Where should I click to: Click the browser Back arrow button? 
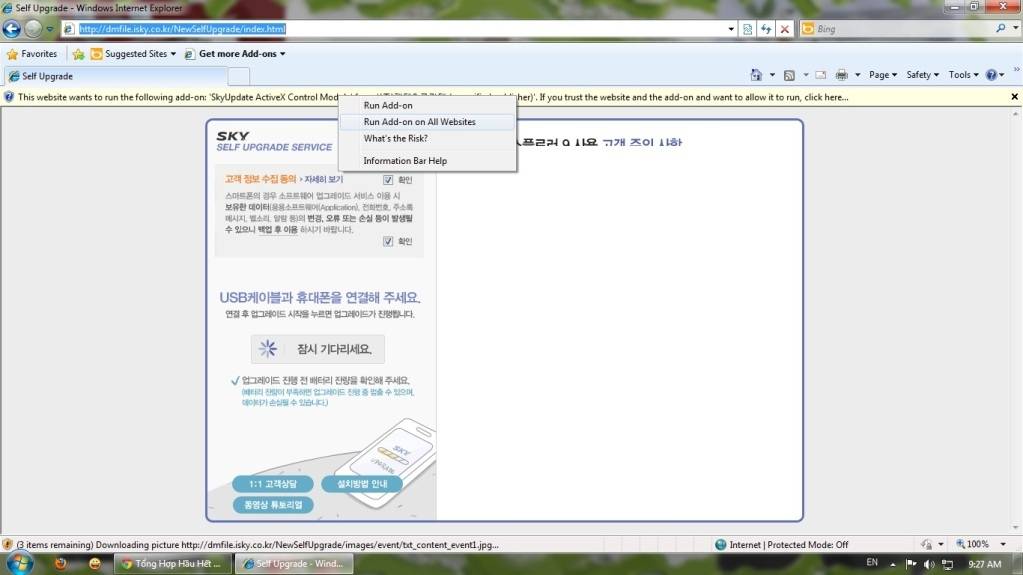click(x=12, y=28)
